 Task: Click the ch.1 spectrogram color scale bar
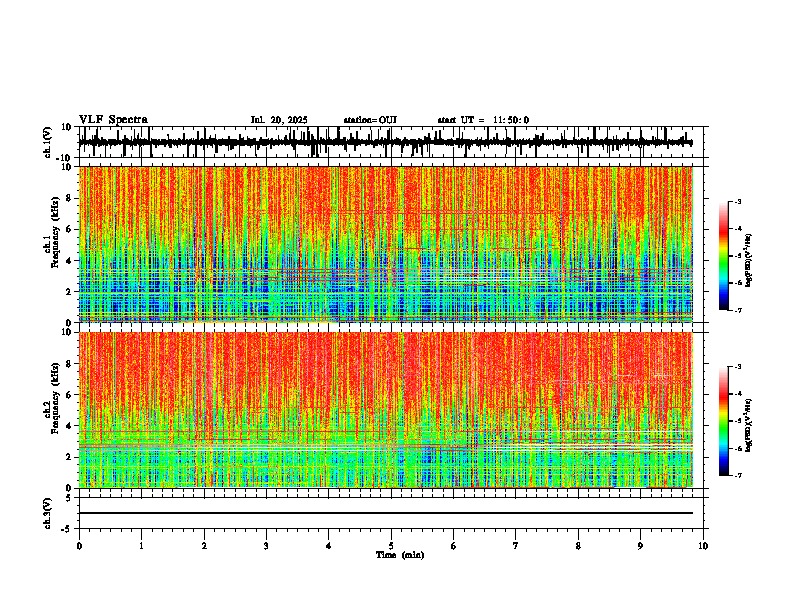[x=724, y=256]
